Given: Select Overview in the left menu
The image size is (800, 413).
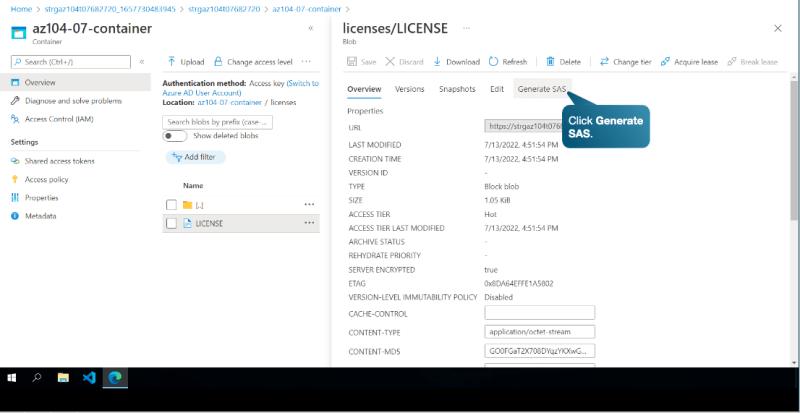Looking at the screenshot, I should point(76,82).
